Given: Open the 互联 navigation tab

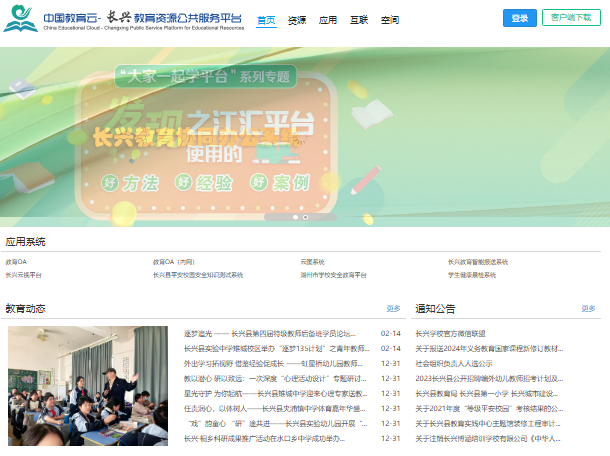Looking at the screenshot, I should click(x=359, y=20).
